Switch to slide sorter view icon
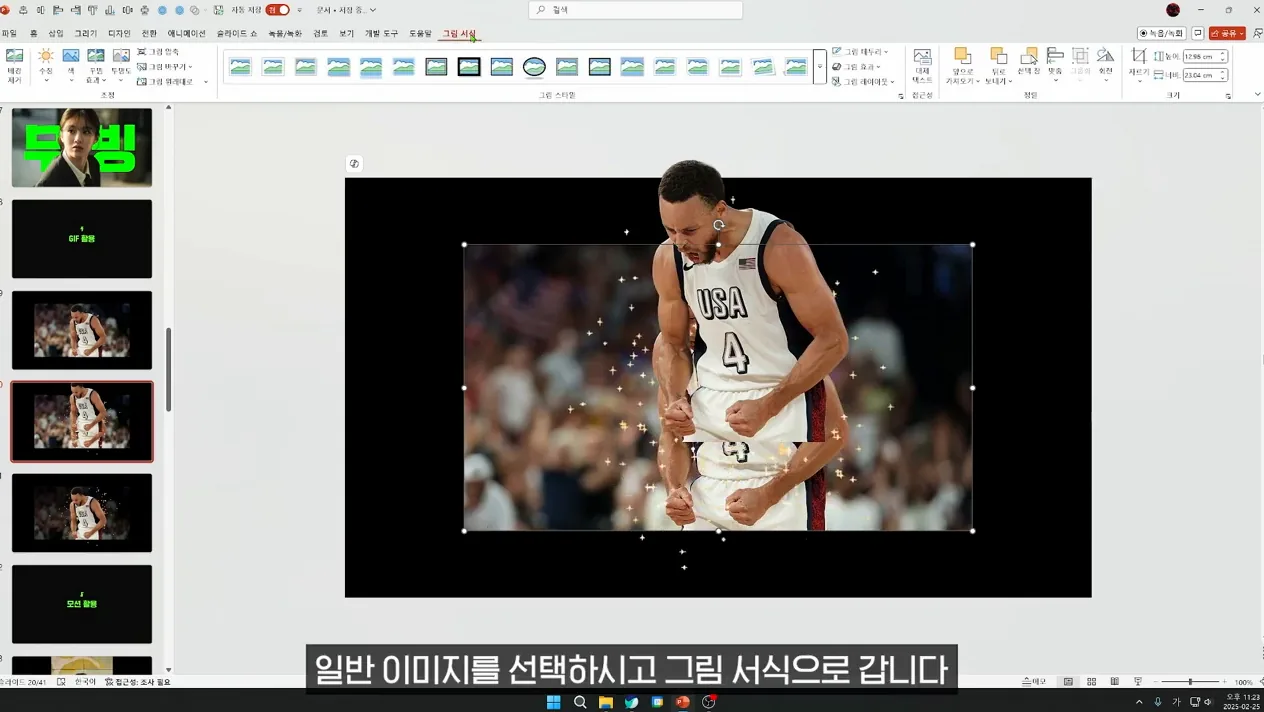 point(1091,682)
